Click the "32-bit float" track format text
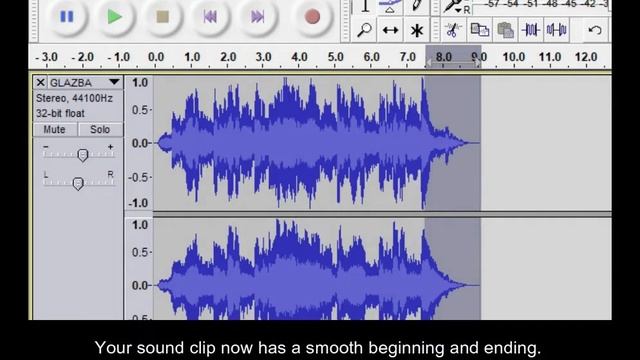The width and height of the screenshot is (640, 360). [x=60, y=113]
